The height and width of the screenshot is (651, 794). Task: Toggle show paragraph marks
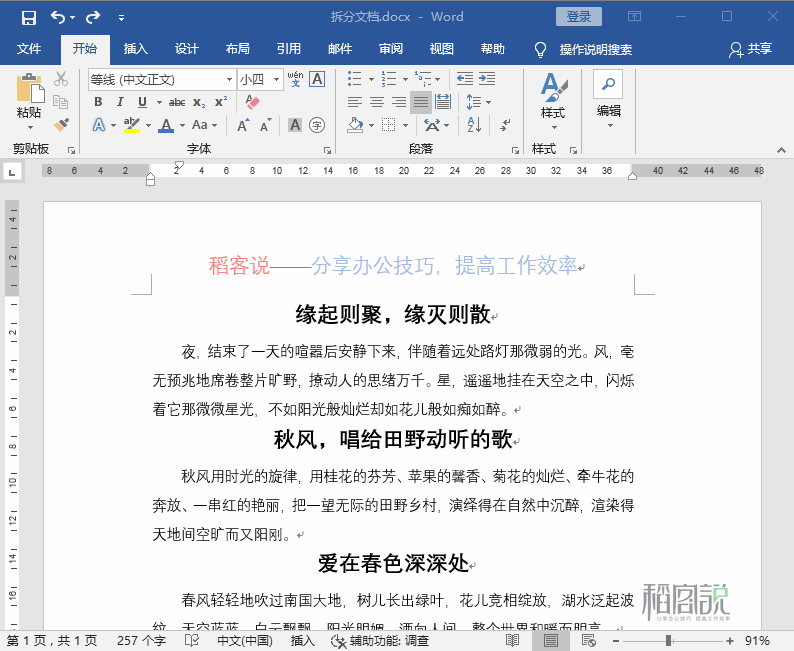505,125
